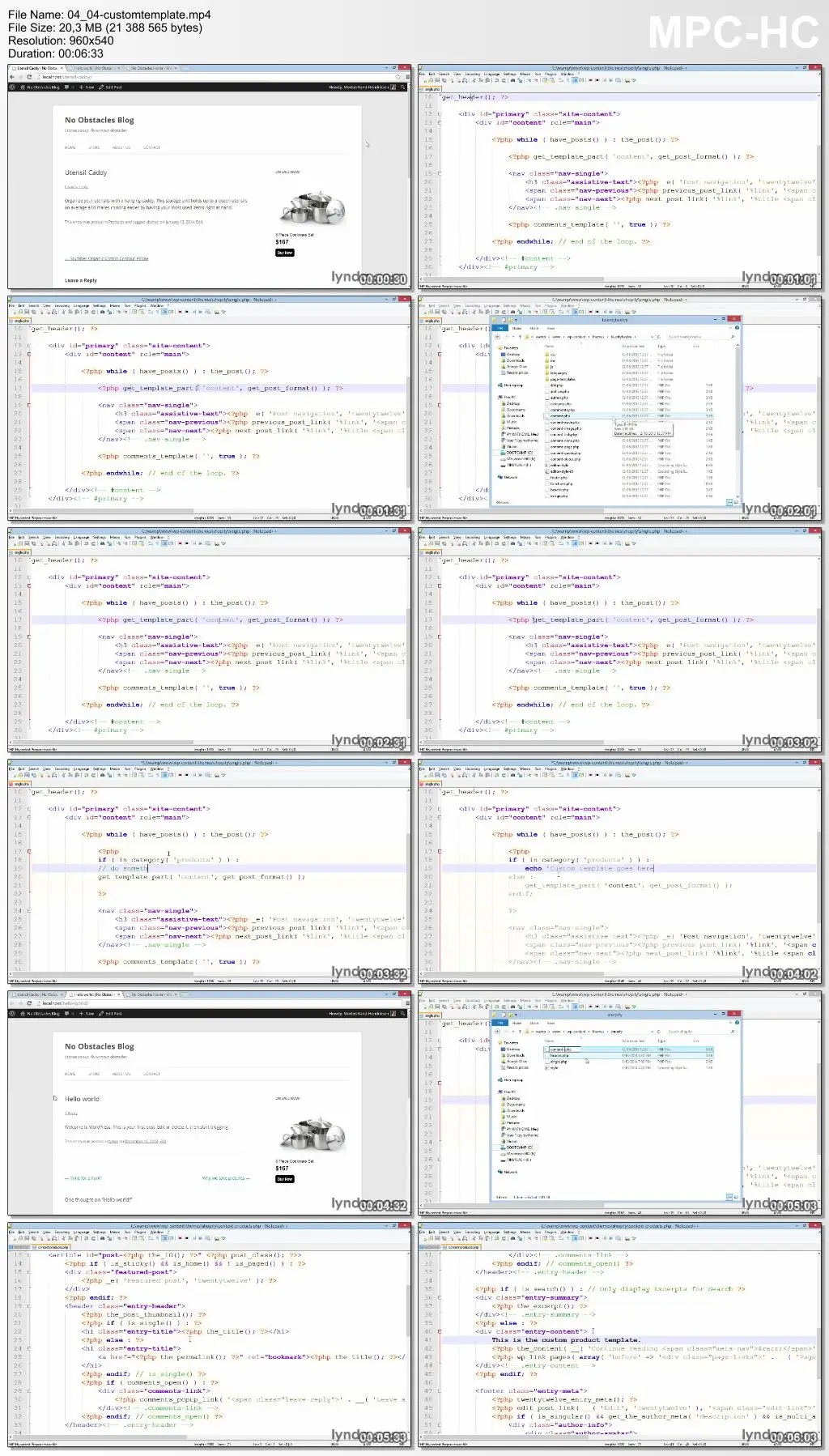The width and height of the screenshot is (829, 1456).
Task: Open the frame stamped 00:03:32
Action: (209, 871)
